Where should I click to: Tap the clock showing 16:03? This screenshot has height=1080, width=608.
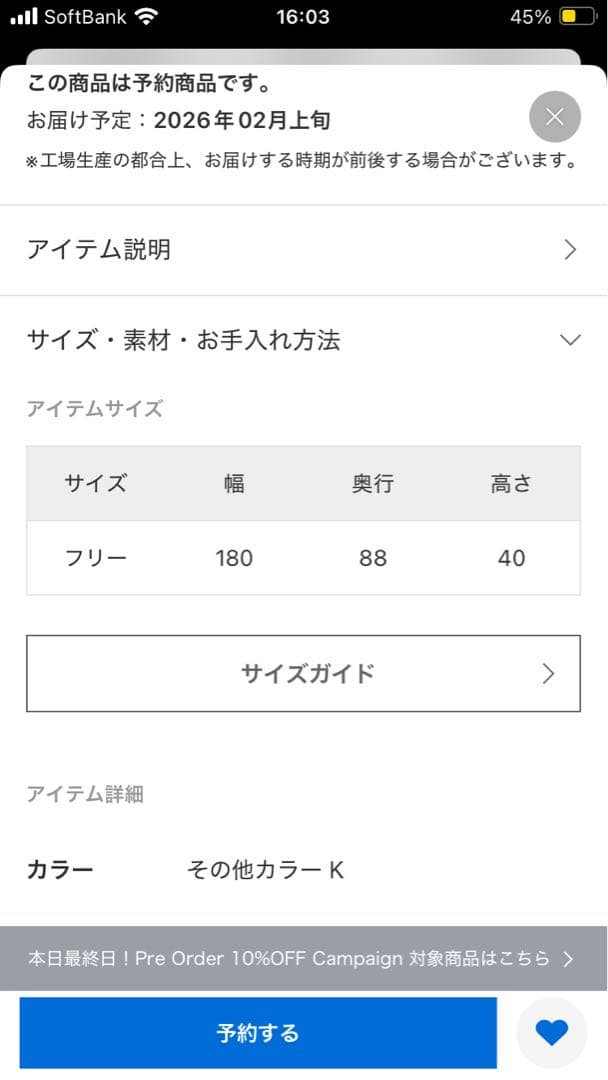pos(304,16)
